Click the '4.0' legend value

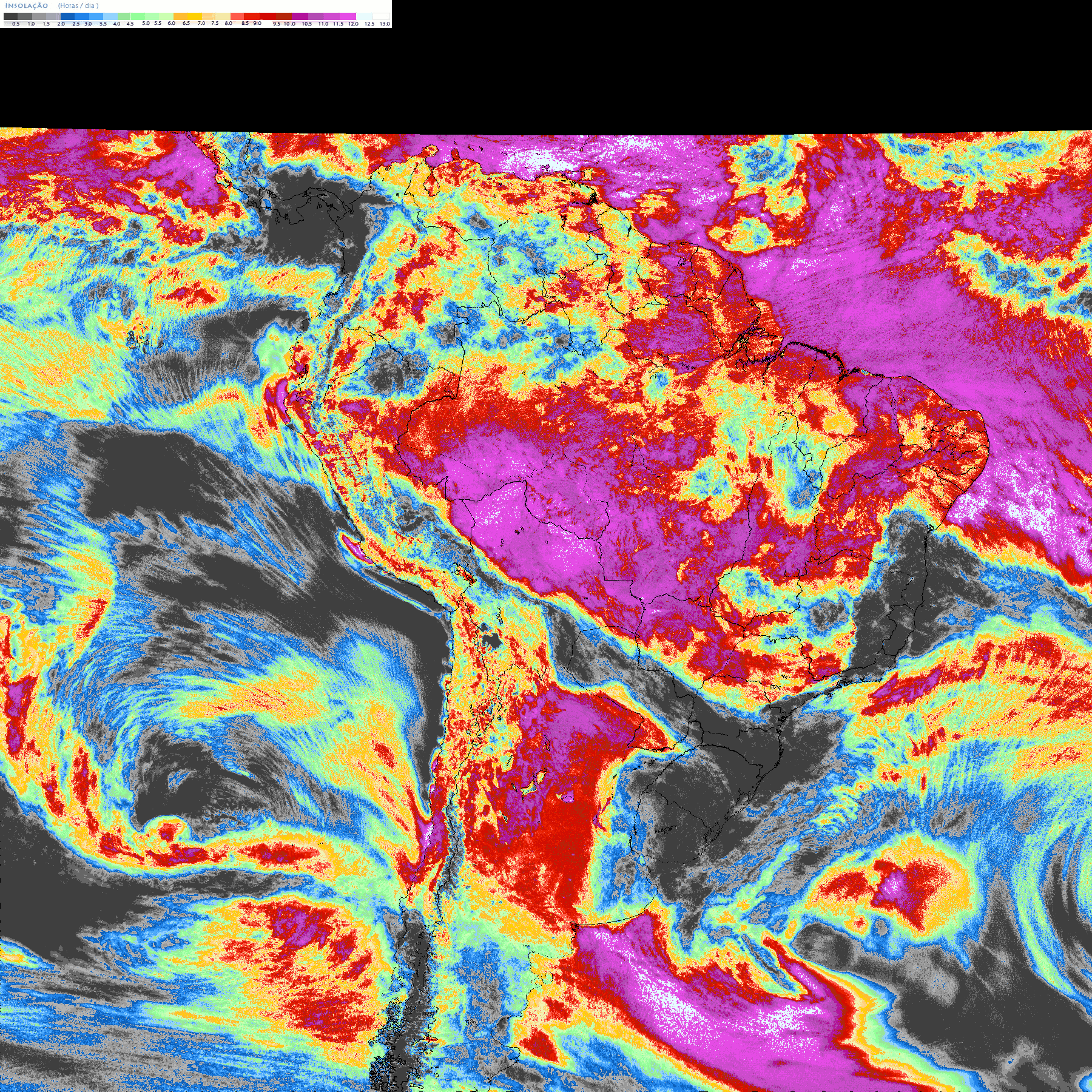[x=116, y=24]
